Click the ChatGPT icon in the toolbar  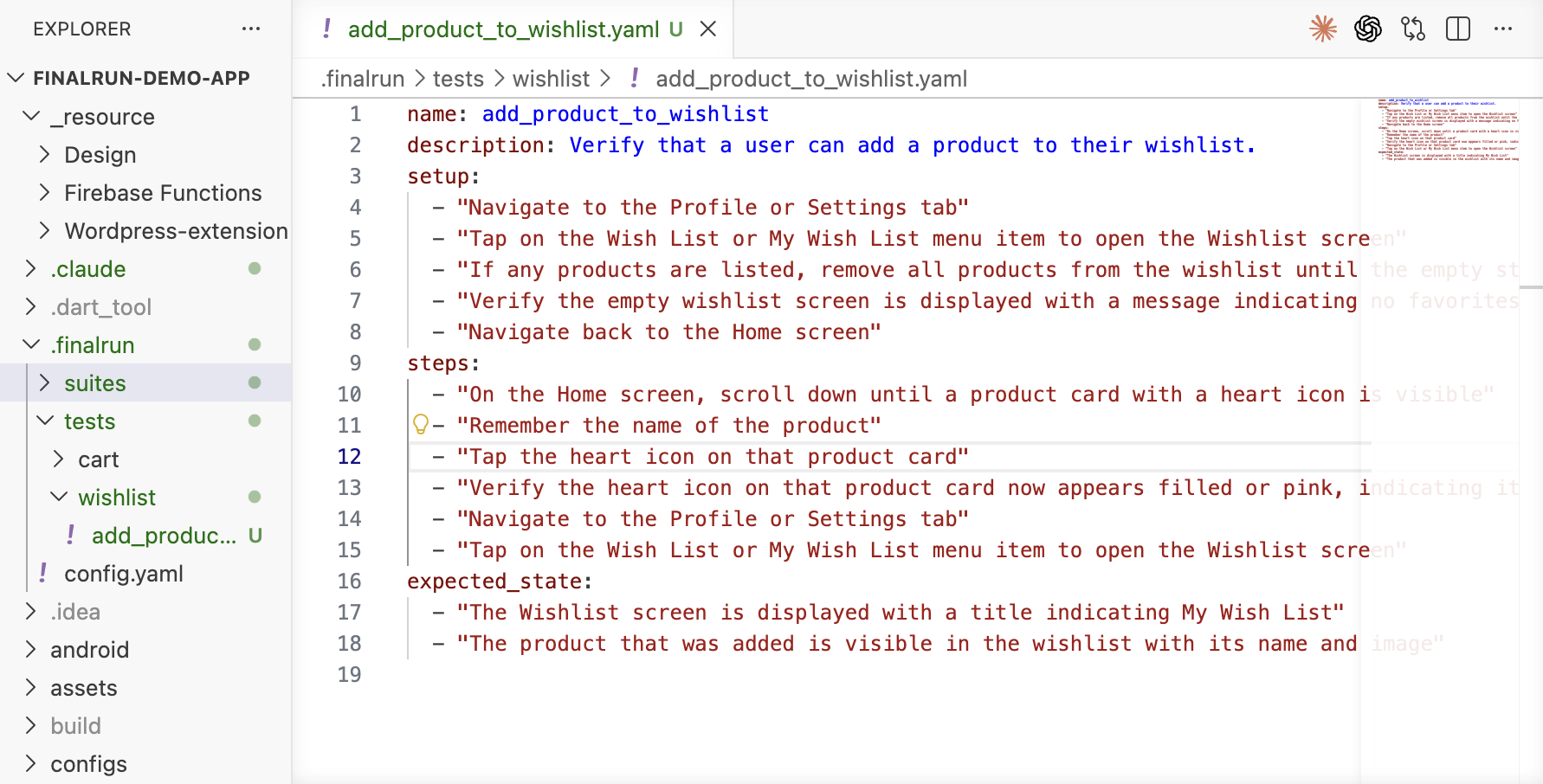tap(1368, 29)
